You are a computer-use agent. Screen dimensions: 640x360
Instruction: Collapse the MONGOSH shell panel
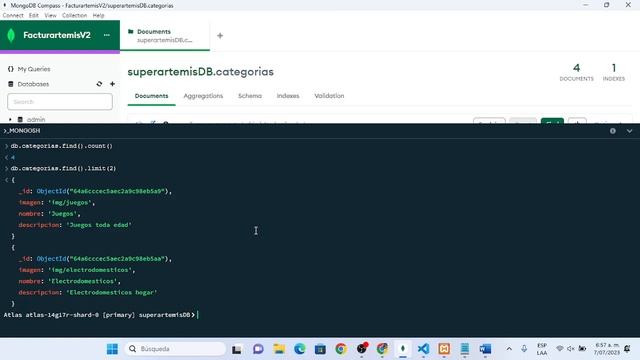[x=629, y=131]
